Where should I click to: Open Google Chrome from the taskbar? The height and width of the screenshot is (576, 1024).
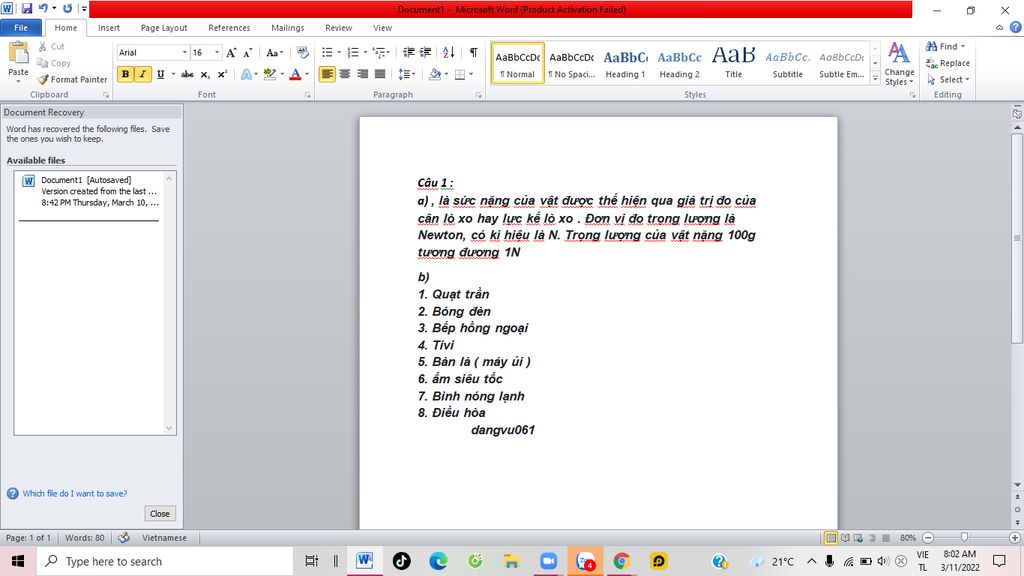pos(621,561)
